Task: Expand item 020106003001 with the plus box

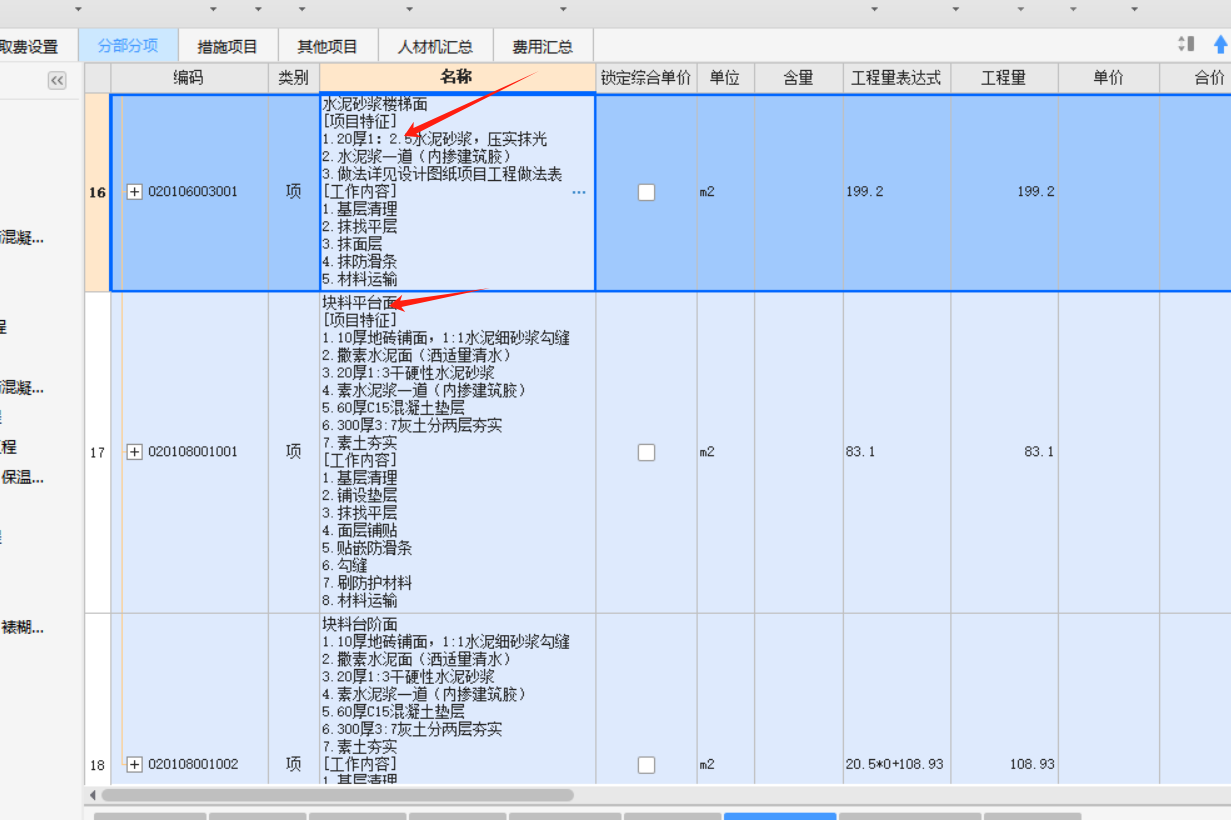Action: tap(135, 192)
